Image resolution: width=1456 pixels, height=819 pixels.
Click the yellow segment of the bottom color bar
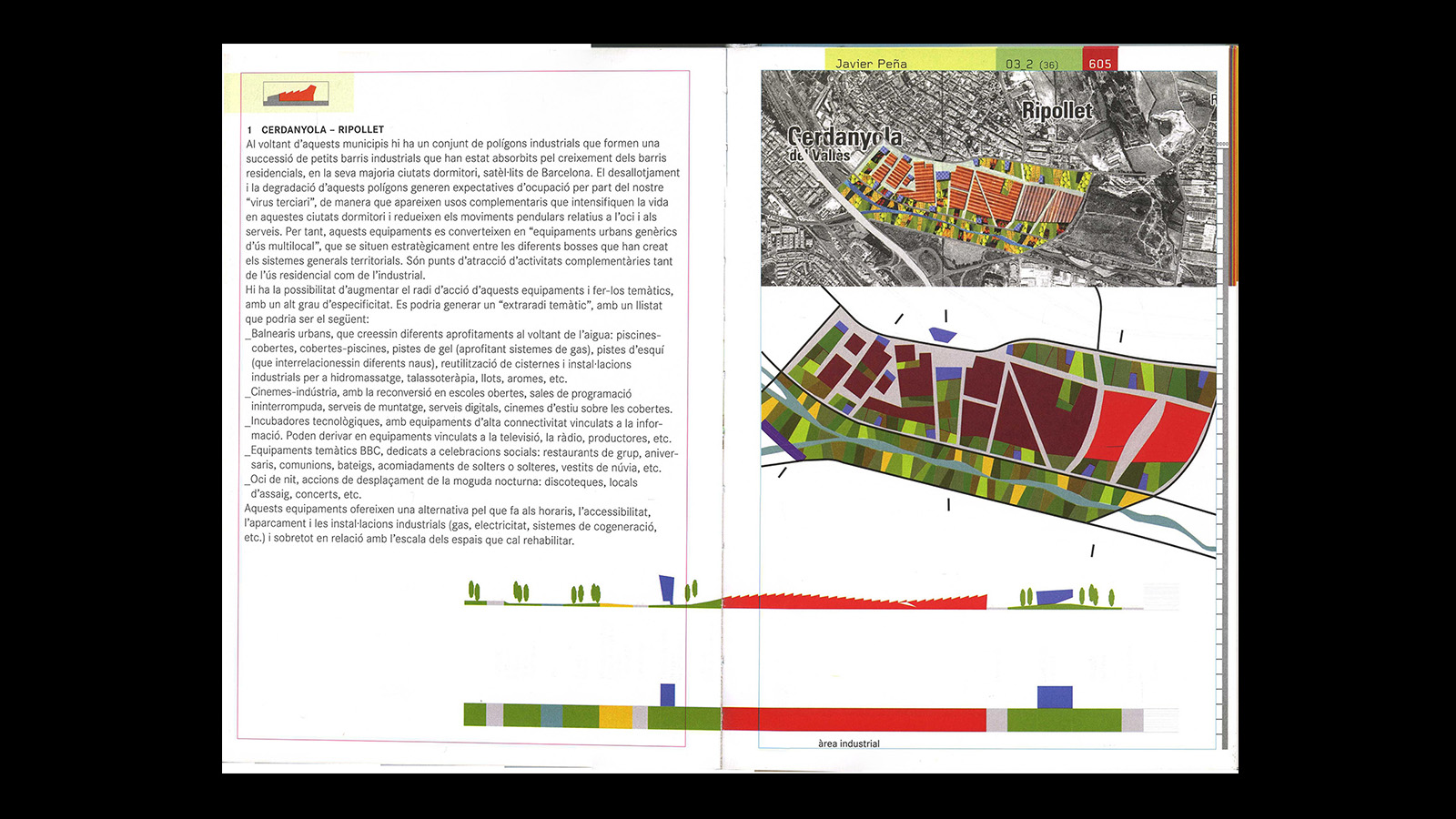[x=615, y=716]
